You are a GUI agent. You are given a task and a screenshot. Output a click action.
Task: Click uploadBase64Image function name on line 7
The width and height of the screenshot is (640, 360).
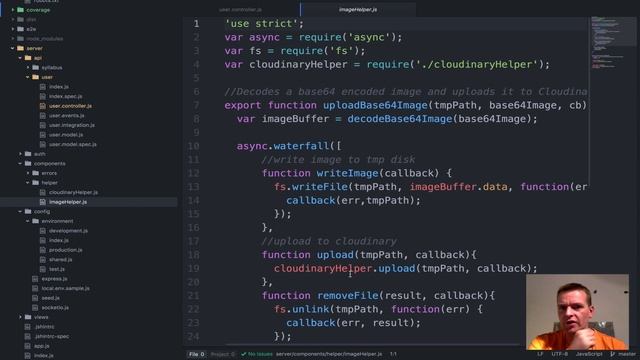(x=375, y=105)
